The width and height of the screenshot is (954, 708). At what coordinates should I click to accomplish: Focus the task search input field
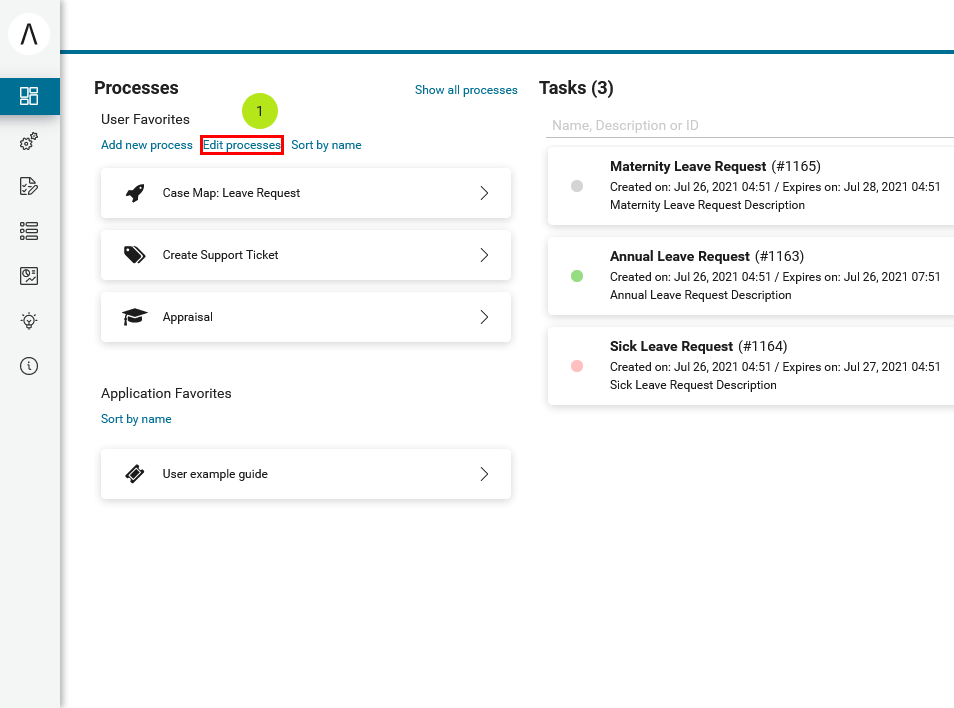(x=750, y=125)
